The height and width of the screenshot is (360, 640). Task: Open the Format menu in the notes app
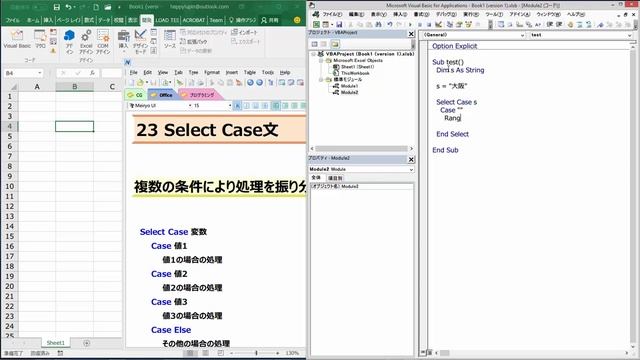pyautogui.click(x=211, y=72)
